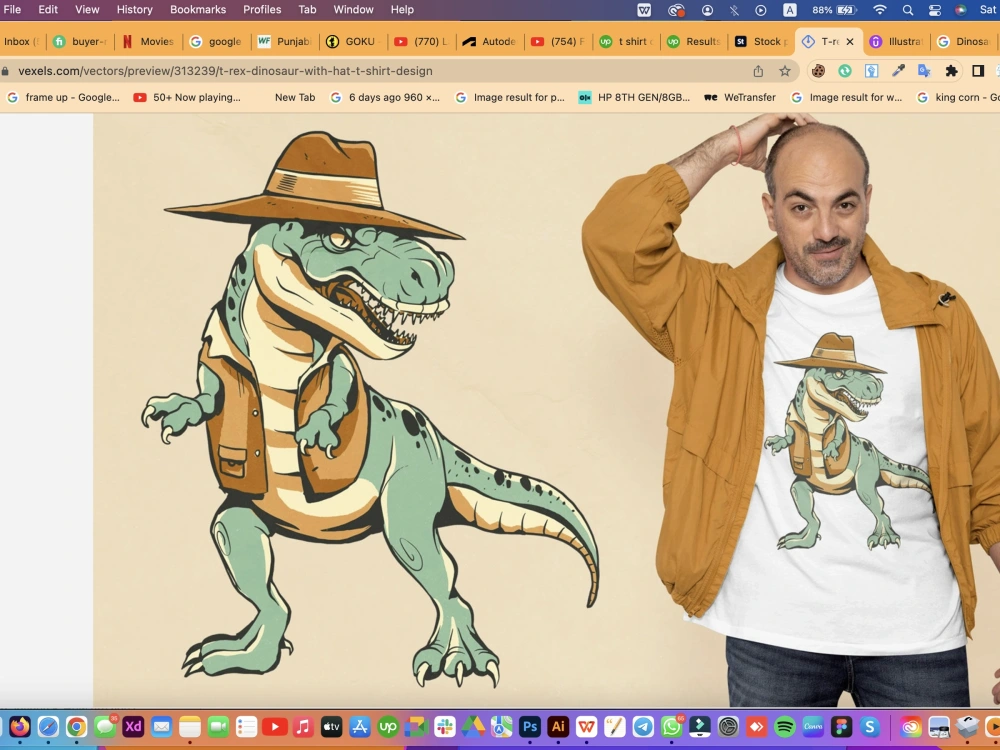The height and width of the screenshot is (750, 1000).
Task: Switch to the Autodesk tab
Action: click(x=490, y=41)
